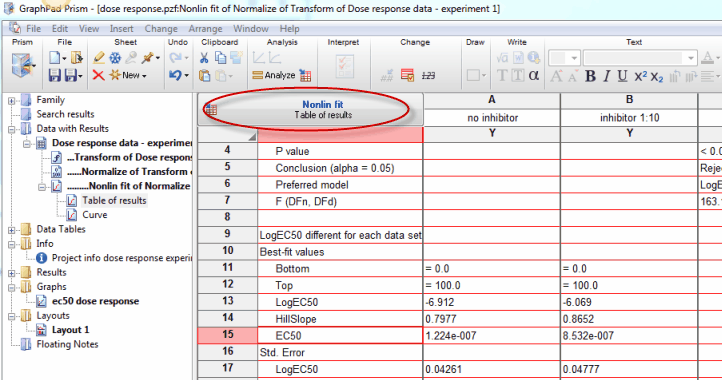This screenshot has width=722, height=380.
Task: Expand the Family folder
Action: (12, 100)
